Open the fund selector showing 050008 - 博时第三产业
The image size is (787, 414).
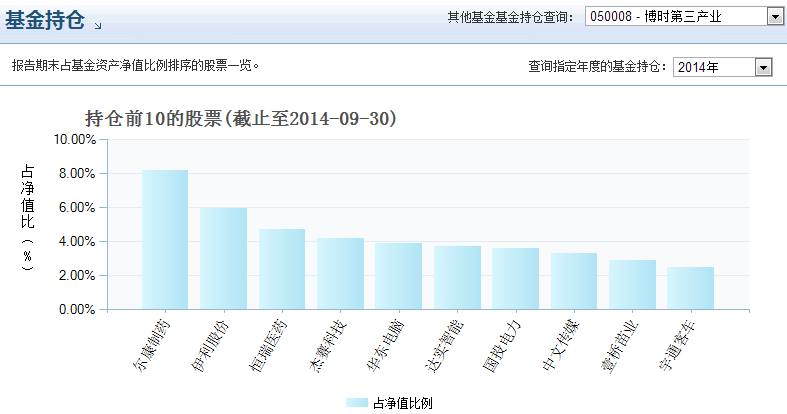tap(685, 17)
